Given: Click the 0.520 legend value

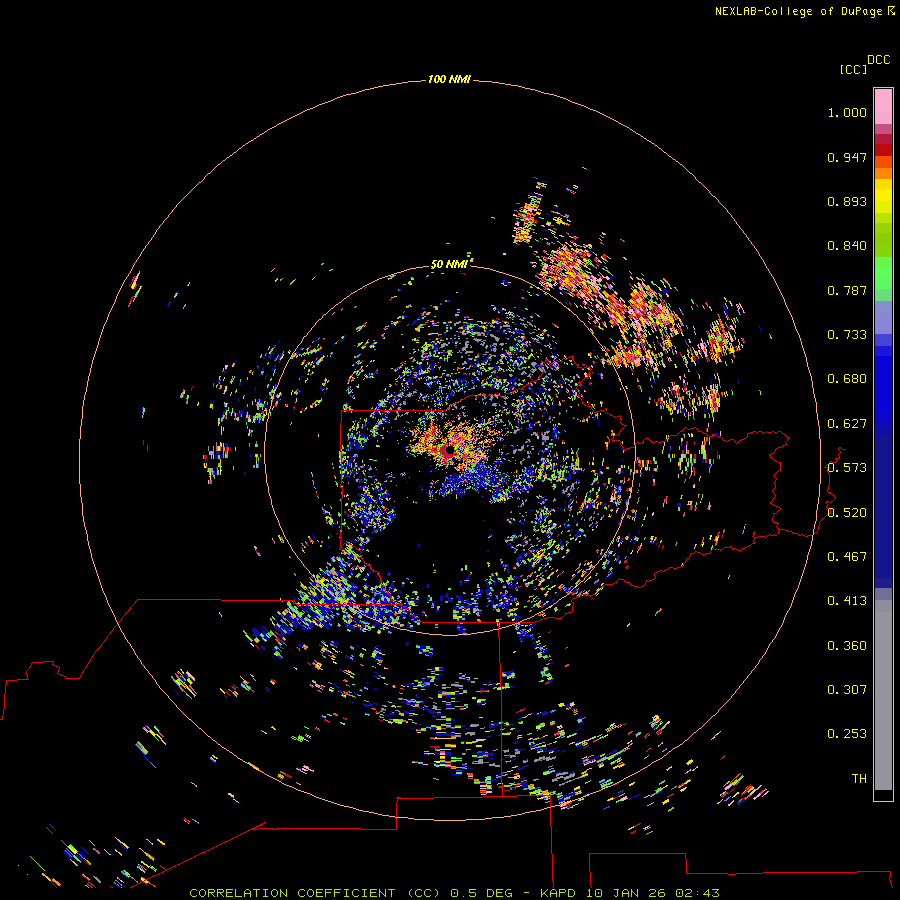Looking at the screenshot, I should [x=847, y=513].
